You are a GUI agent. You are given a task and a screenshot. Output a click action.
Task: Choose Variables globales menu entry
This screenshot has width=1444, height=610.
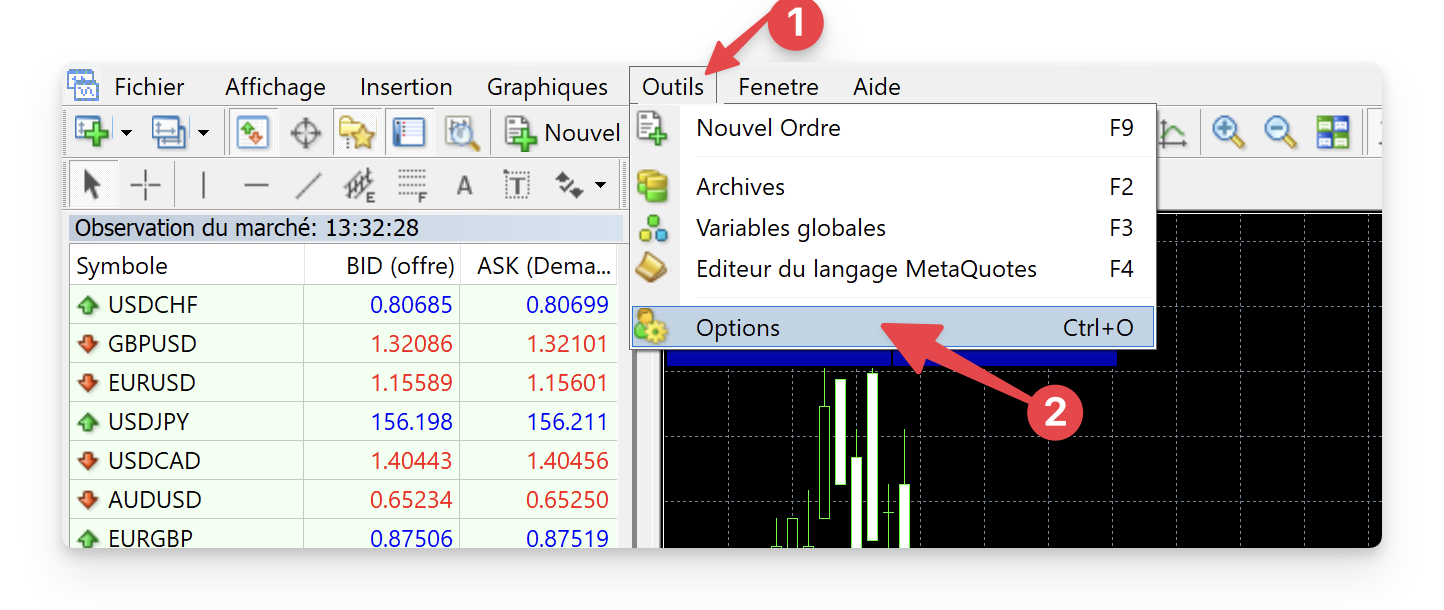[x=893, y=228]
